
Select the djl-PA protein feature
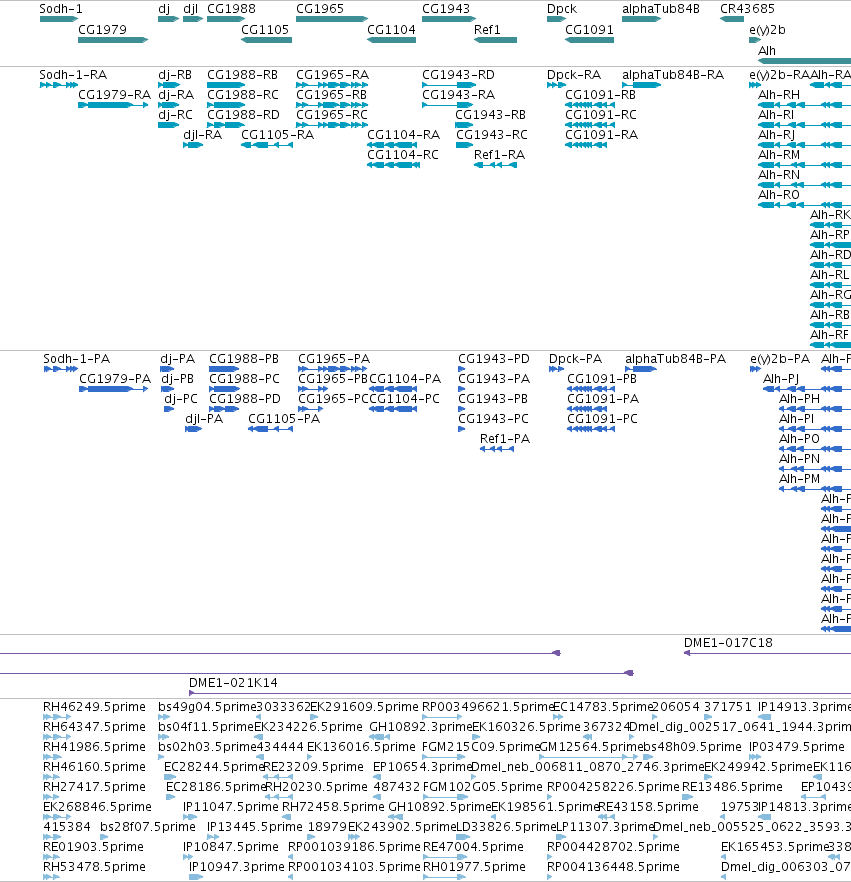point(193,429)
